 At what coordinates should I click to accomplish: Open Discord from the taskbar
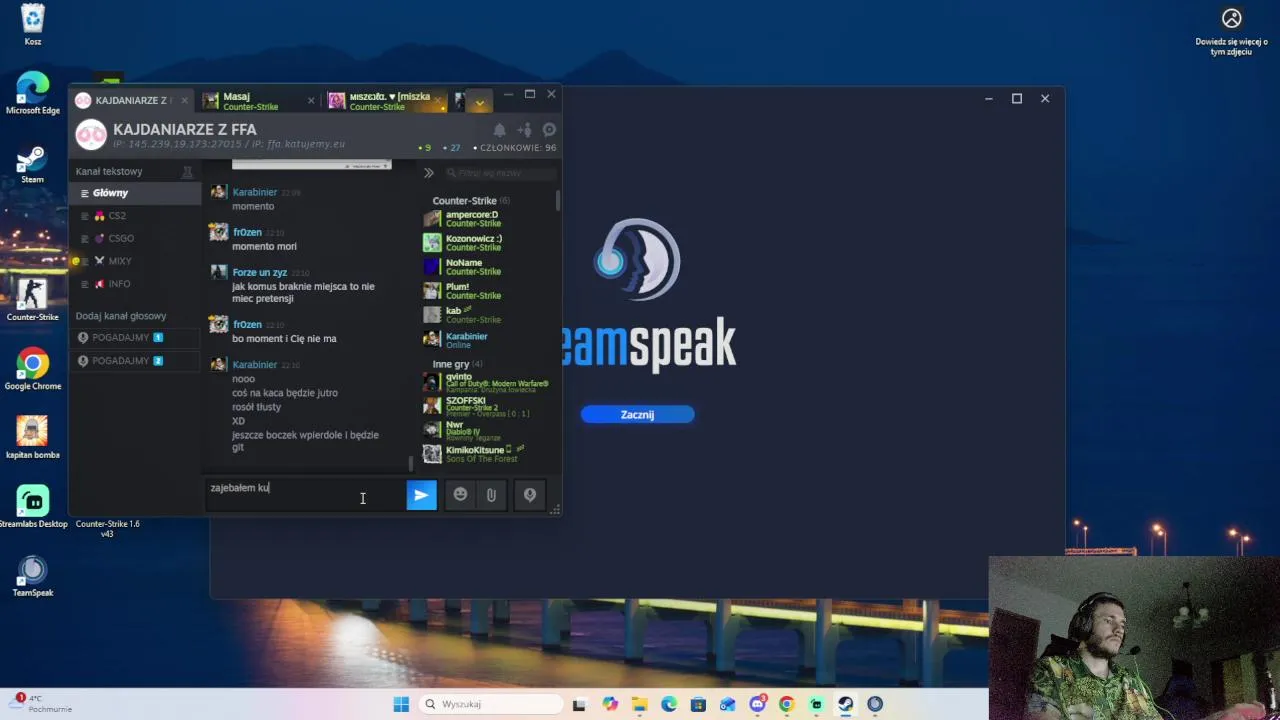click(x=757, y=704)
